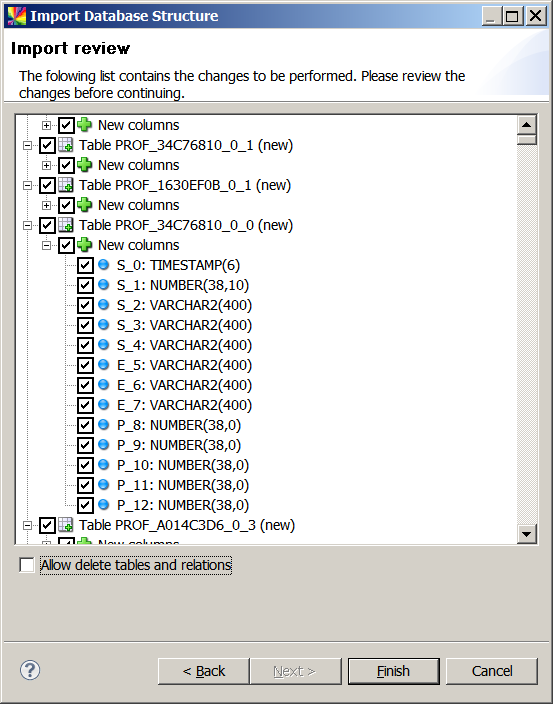Click scrollbar up arrow in changes list
Screen dimensions: 553x704
pyautogui.click(x=527, y=125)
